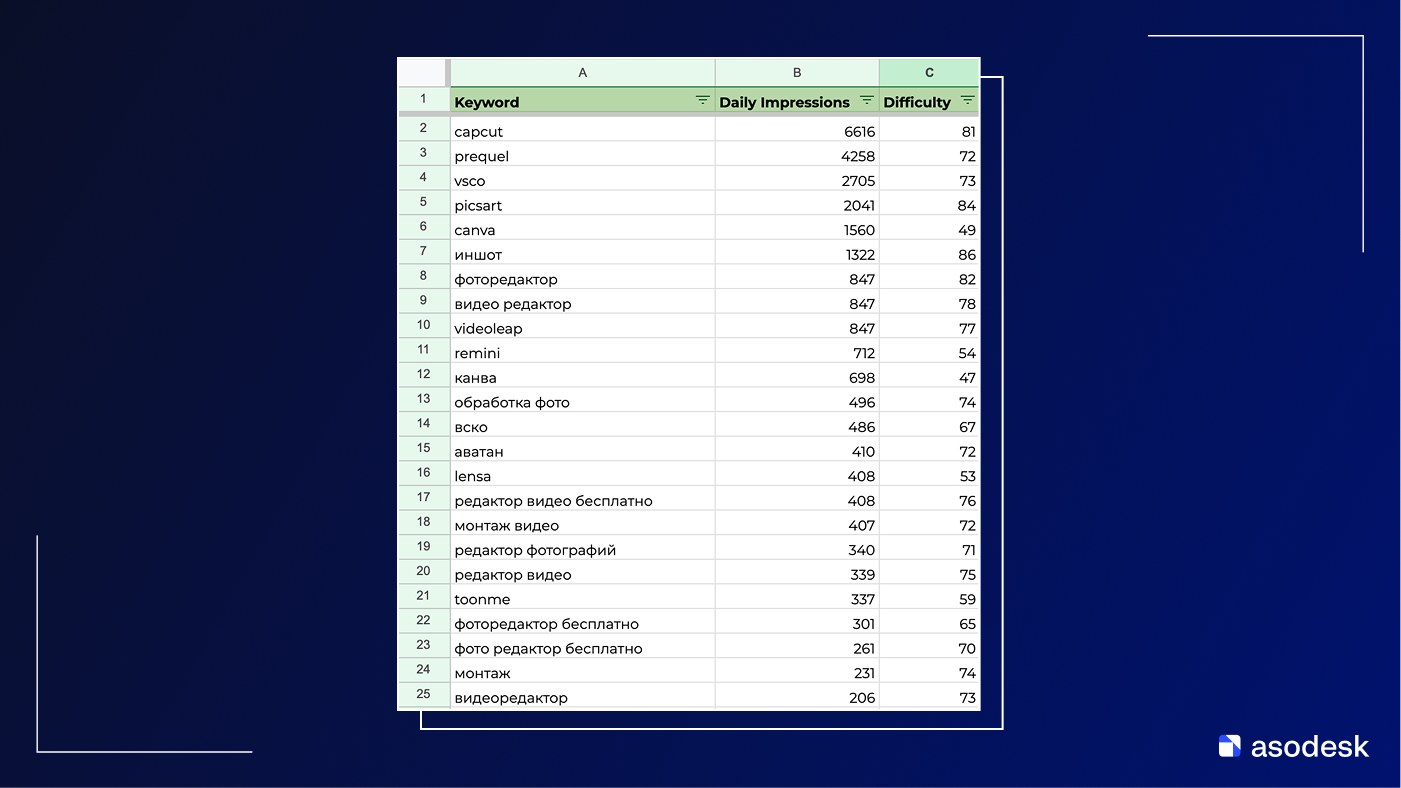Open the Keyword column filter icon
Viewport: 1401px width, 788px height.
702,101
